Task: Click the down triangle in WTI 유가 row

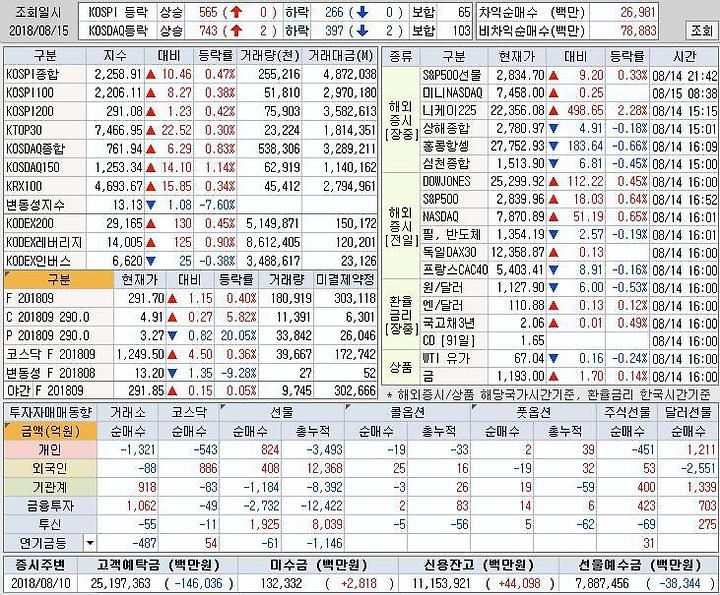Action: tap(553, 359)
